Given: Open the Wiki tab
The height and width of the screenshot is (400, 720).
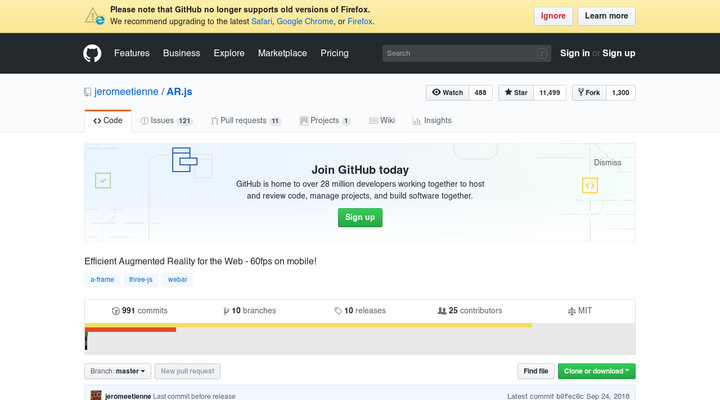Looking at the screenshot, I should pyautogui.click(x=382, y=121).
